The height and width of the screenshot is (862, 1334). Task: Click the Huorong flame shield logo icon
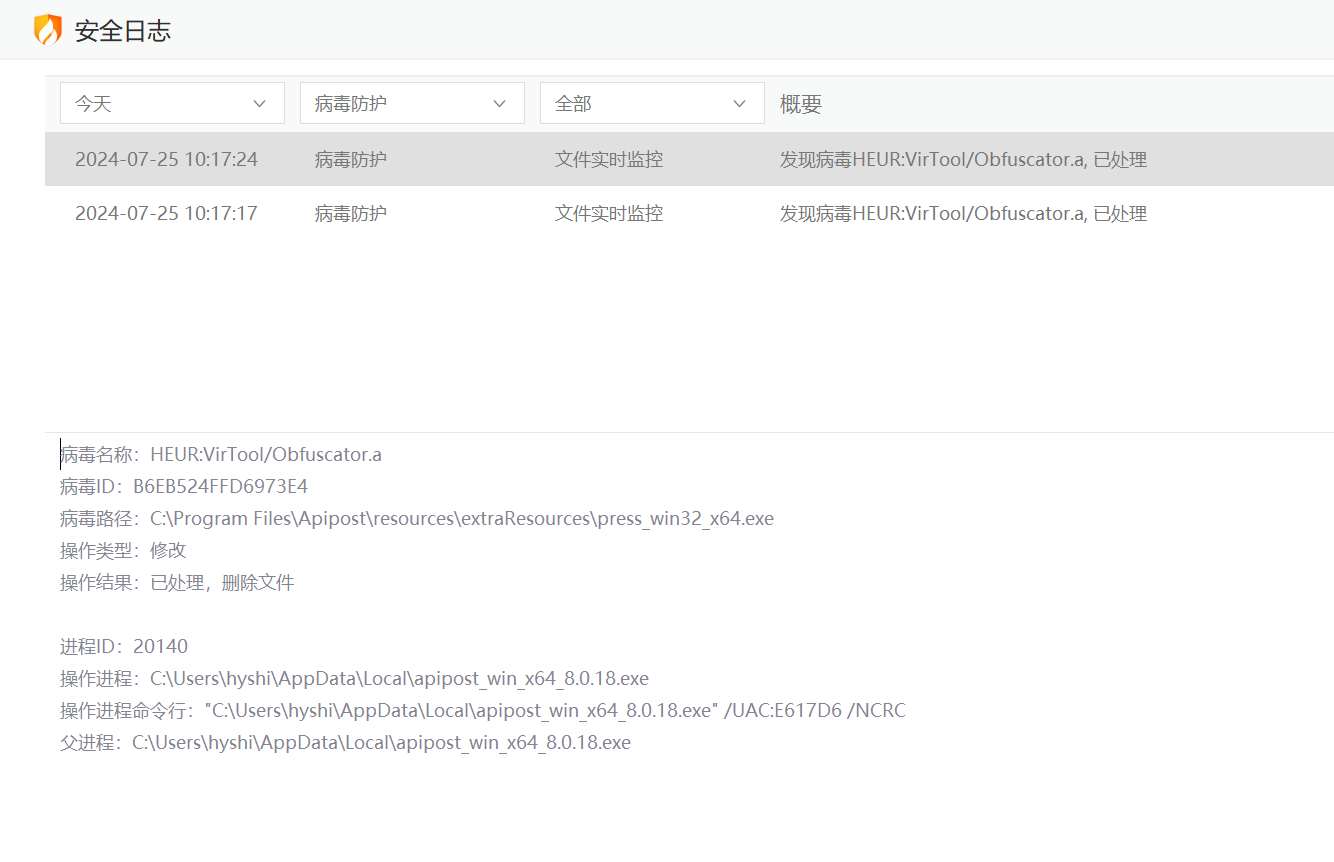[x=48, y=30]
